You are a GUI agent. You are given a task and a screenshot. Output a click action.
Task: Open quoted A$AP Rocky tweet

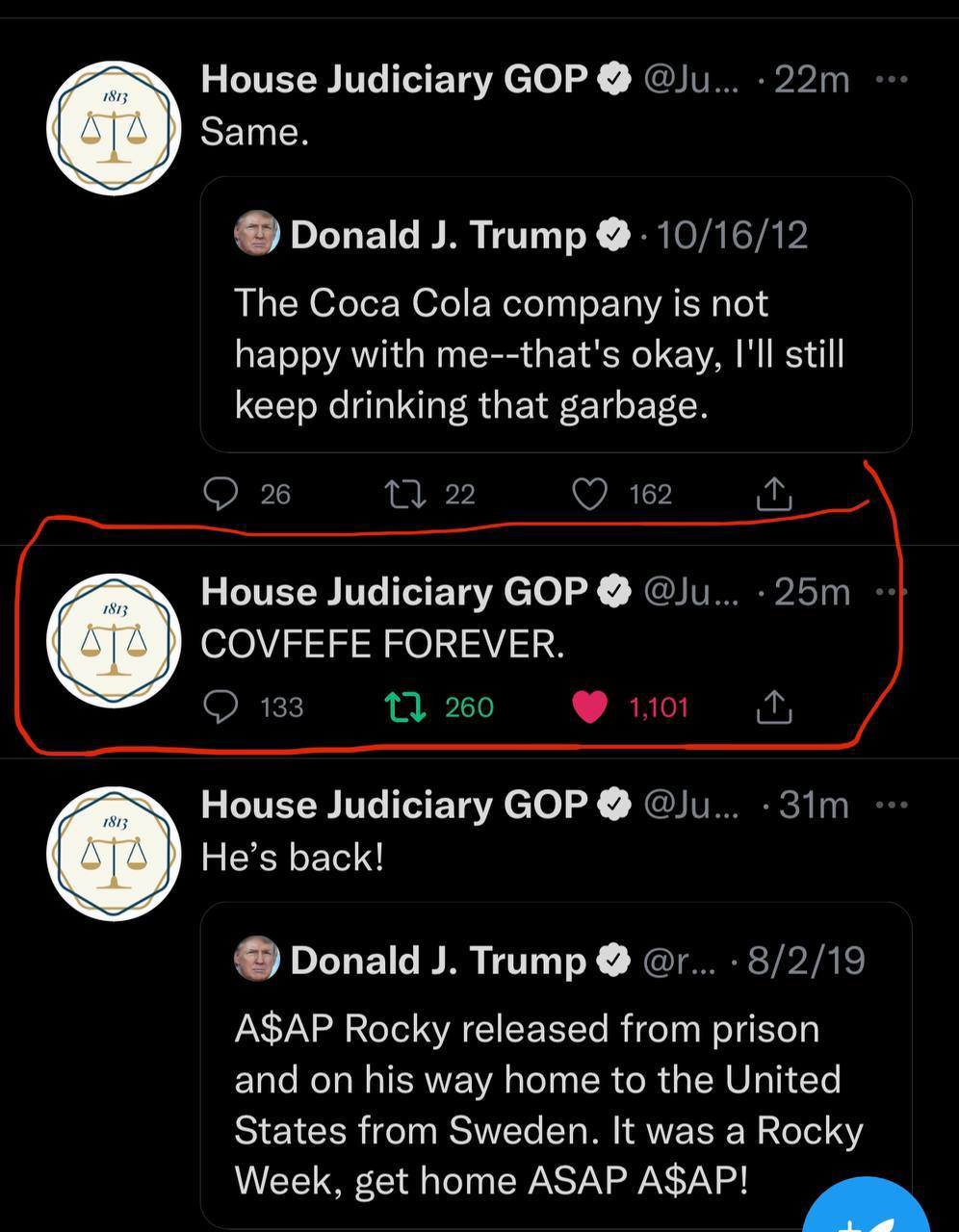pos(556,1065)
